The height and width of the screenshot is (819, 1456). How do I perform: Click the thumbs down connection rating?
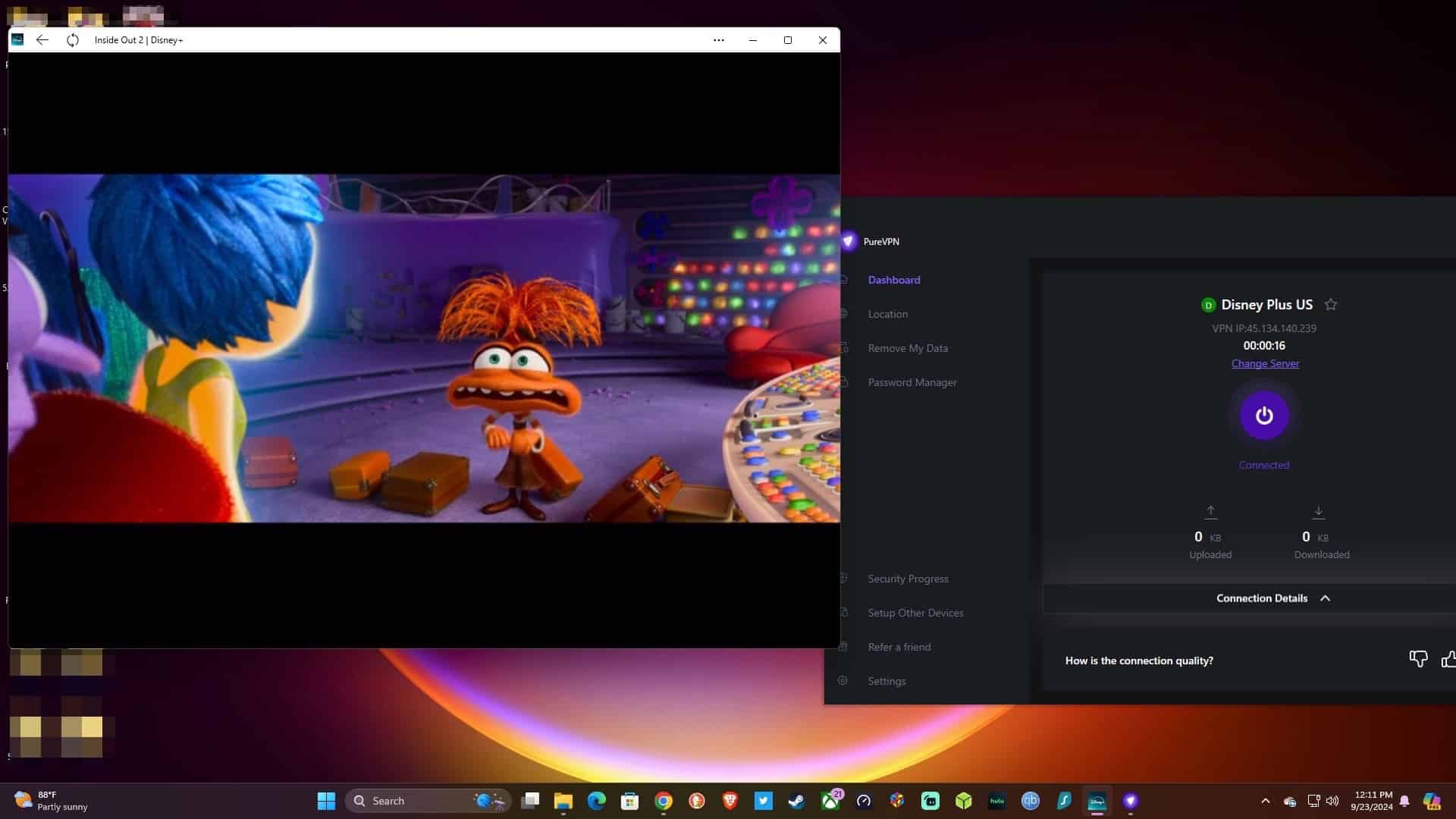click(1418, 659)
